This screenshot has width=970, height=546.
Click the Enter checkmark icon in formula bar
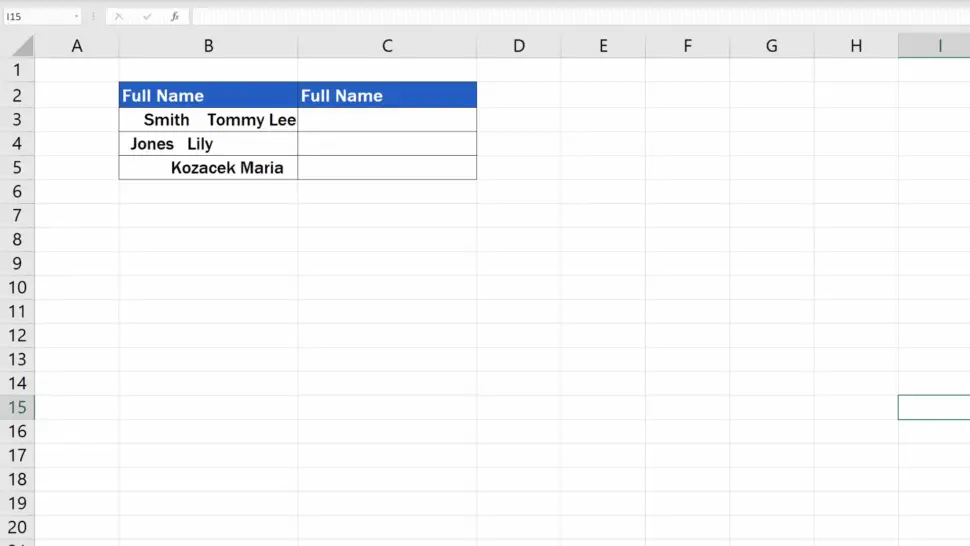click(x=147, y=17)
